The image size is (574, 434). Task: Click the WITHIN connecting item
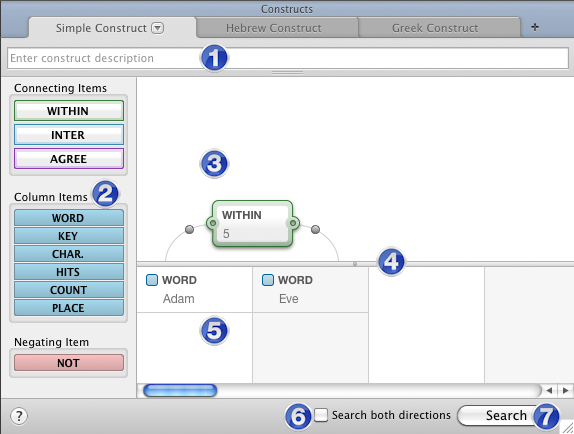click(69, 111)
